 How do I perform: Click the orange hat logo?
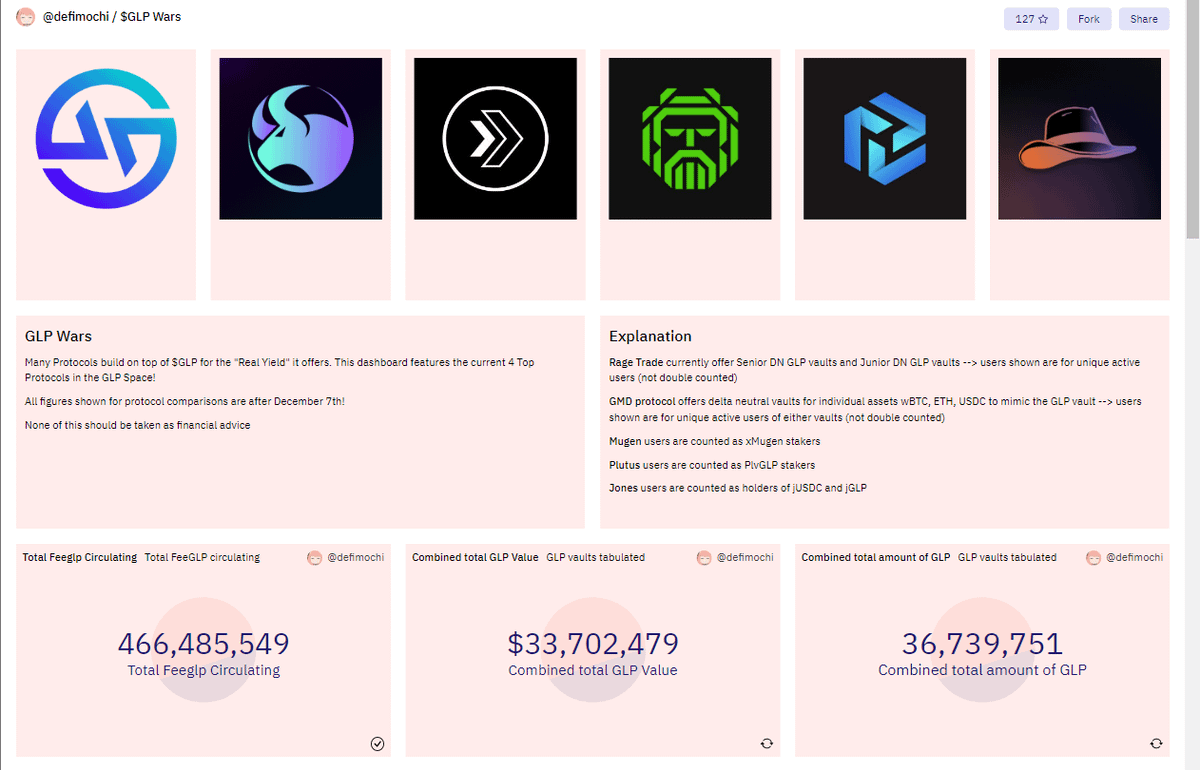pos(1079,139)
